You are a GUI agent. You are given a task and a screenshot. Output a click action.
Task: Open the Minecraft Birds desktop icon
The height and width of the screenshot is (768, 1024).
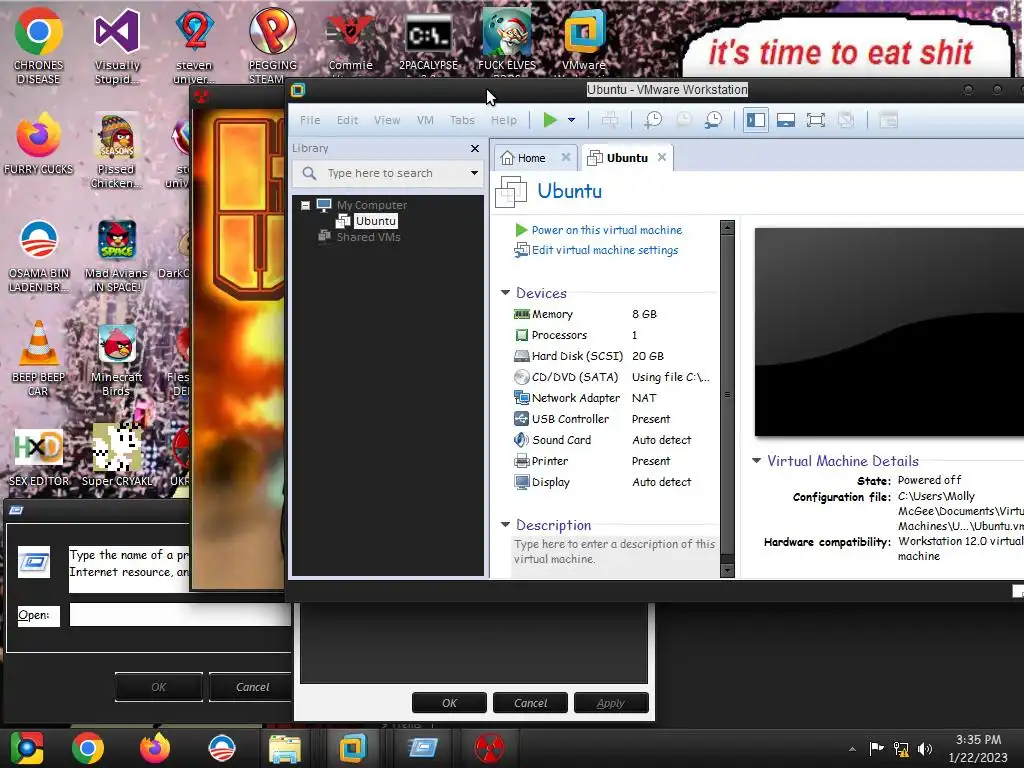117,360
